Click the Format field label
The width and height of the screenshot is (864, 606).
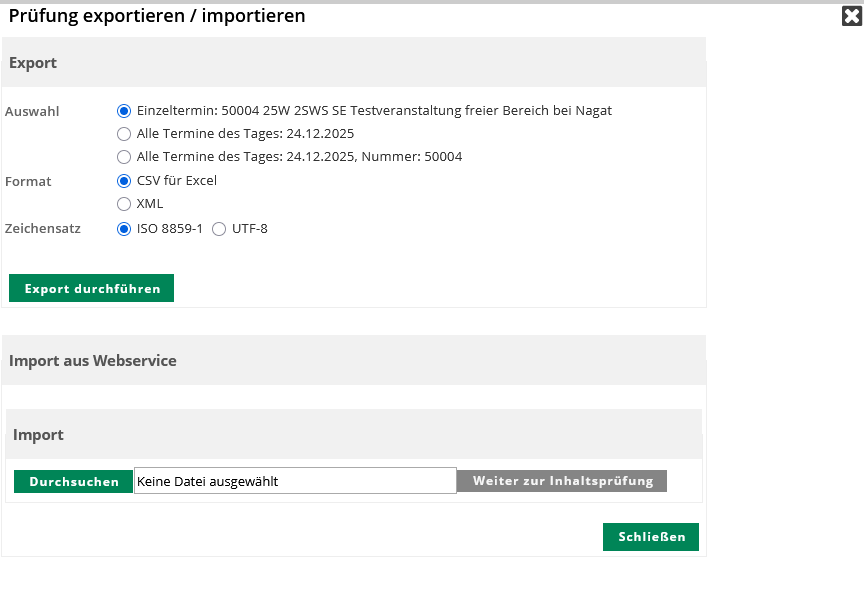click(x=28, y=182)
